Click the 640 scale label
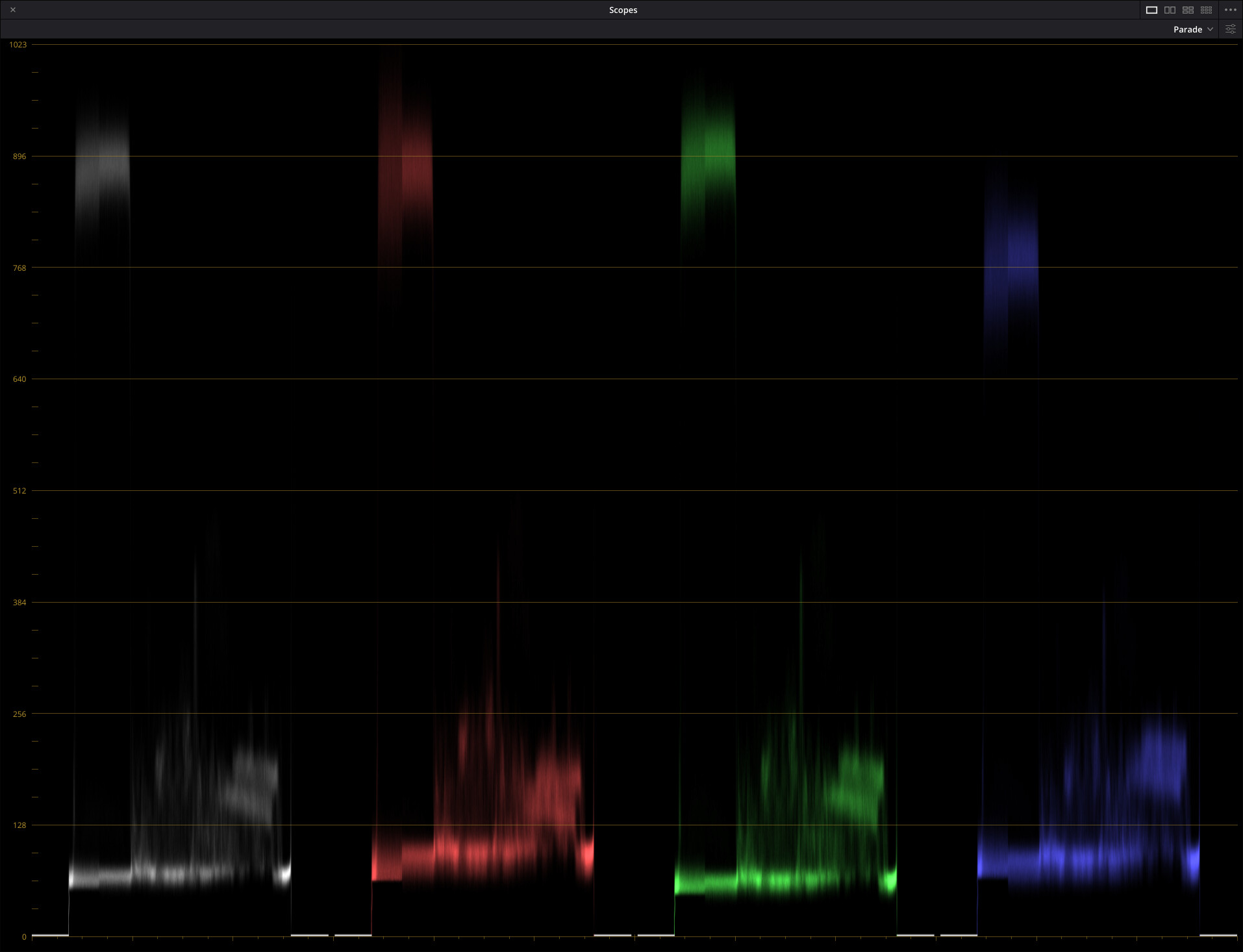 pyautogui.click(x=19, y=379)
